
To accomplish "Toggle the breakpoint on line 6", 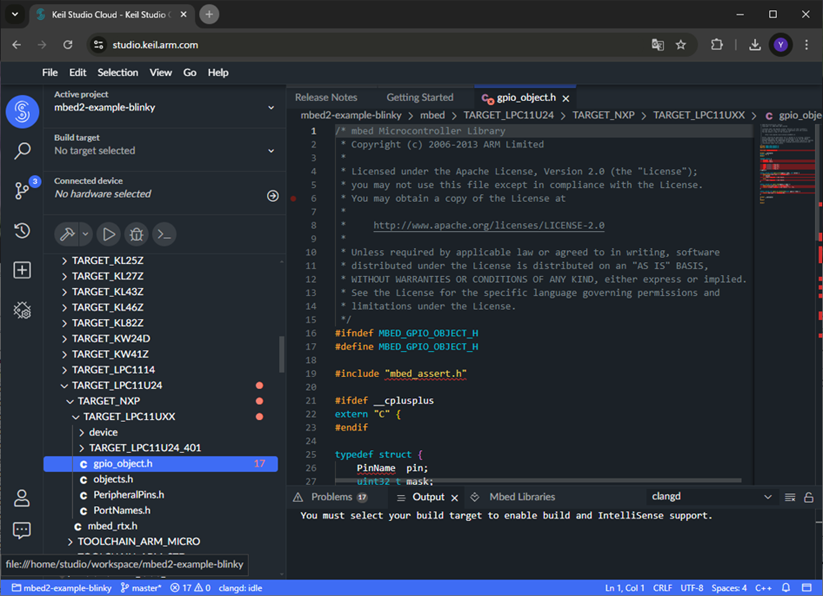I will pyautogui.click(x=293, y=199).
